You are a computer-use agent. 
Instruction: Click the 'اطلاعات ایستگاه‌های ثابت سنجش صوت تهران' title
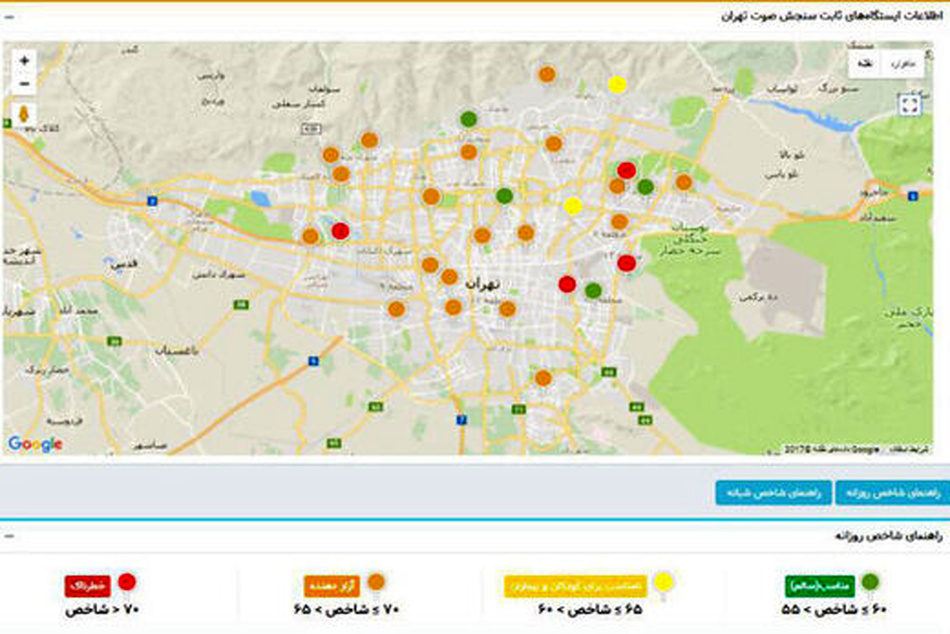coord(832,16)
